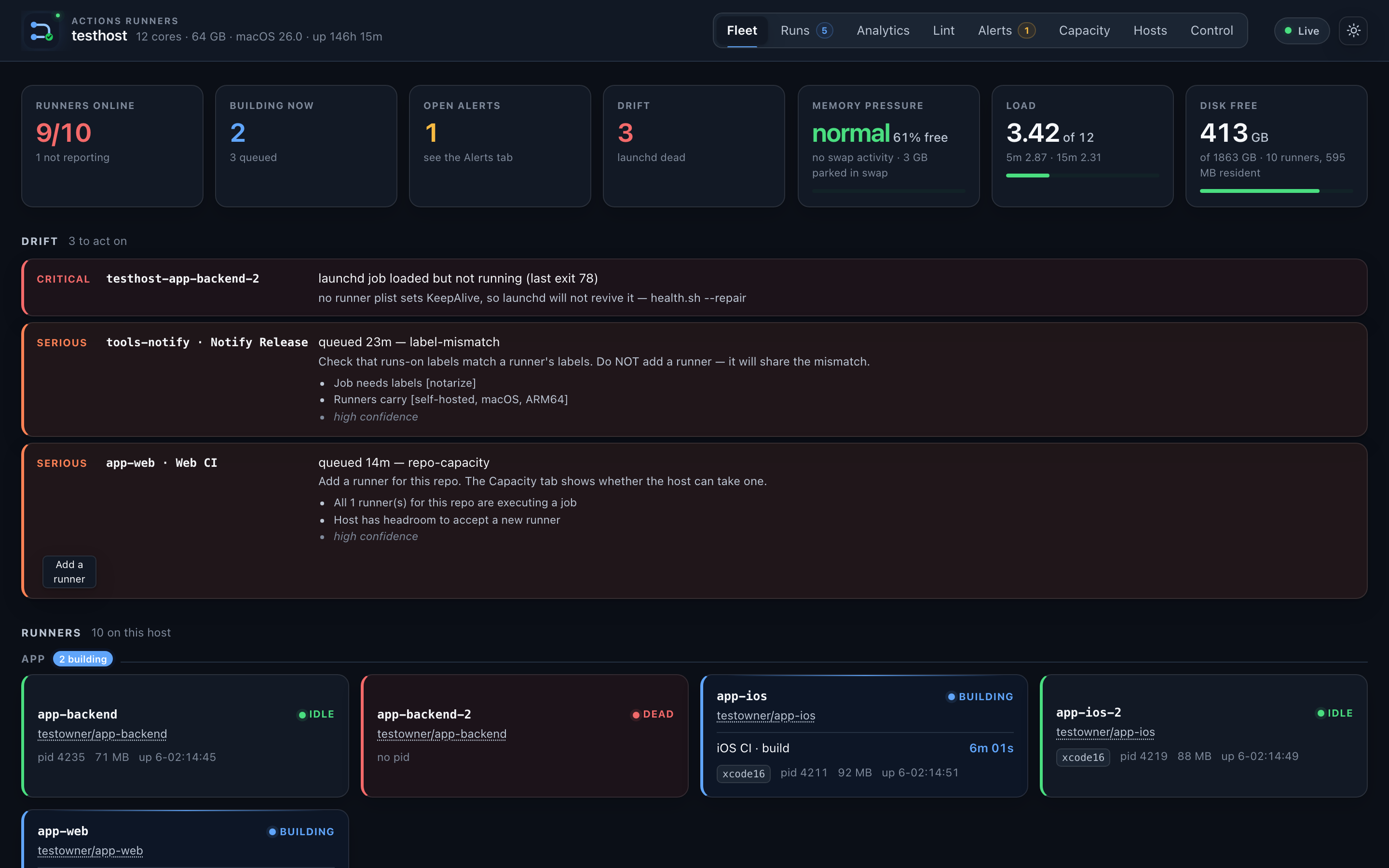The width and height of the screenshot is (1389, 868).
Task: Click the 6m 01s build timer
Action: (x=991, y=748)
